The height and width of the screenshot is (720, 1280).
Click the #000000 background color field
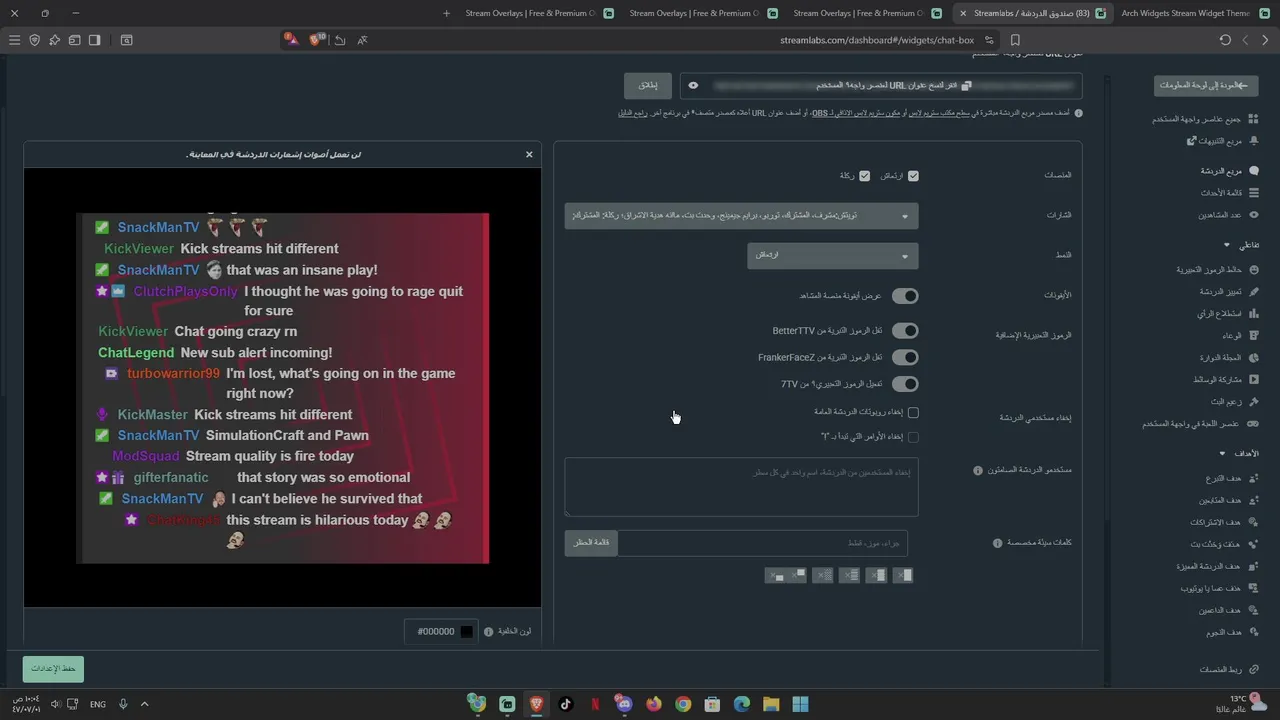[x=440, y=632]
